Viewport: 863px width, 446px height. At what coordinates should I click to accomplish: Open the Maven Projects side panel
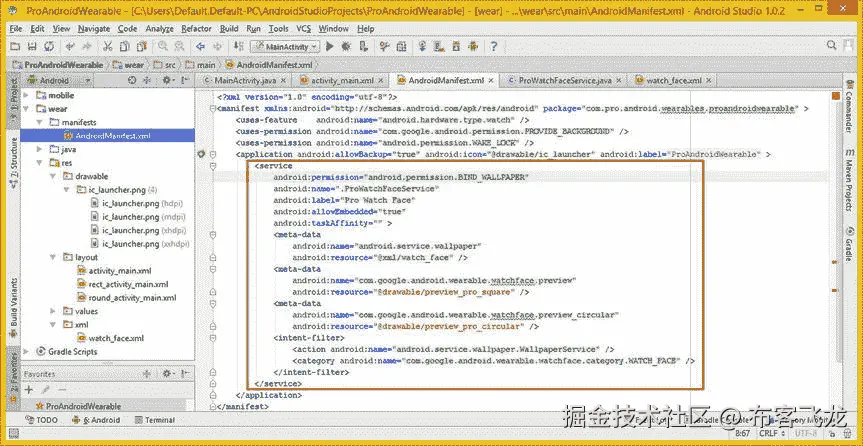pos(850,180)
